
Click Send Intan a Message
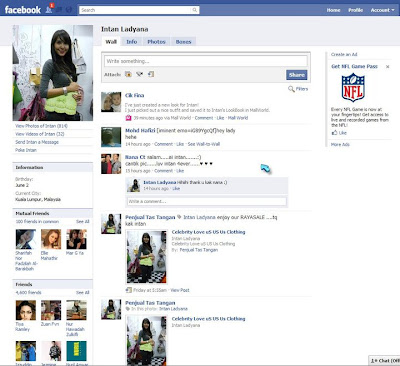37,142
